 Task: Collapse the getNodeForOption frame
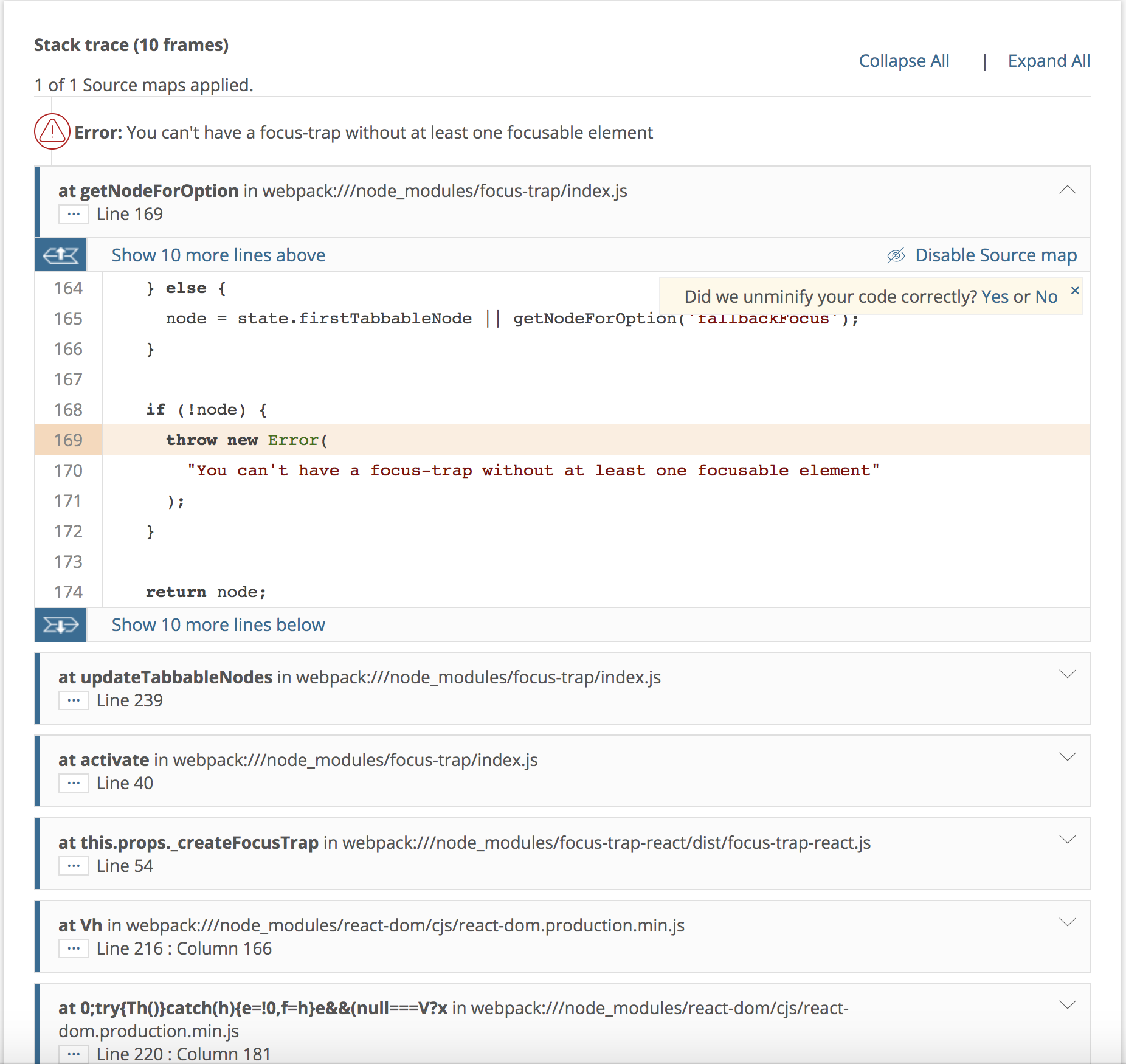pyautogui.click(x=1067, y=190)
